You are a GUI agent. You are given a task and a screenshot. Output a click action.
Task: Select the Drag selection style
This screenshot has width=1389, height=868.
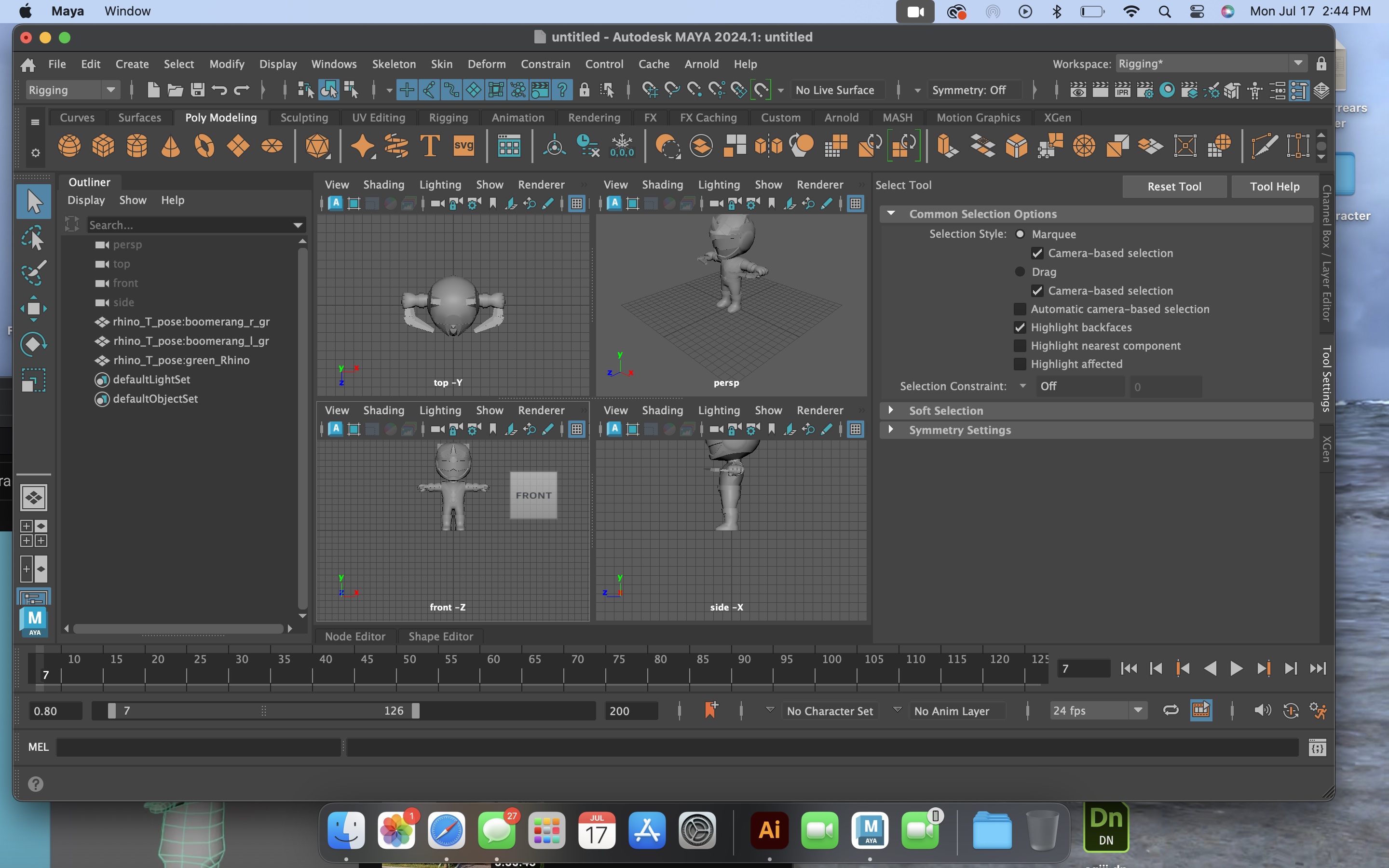click(1020, 272)
